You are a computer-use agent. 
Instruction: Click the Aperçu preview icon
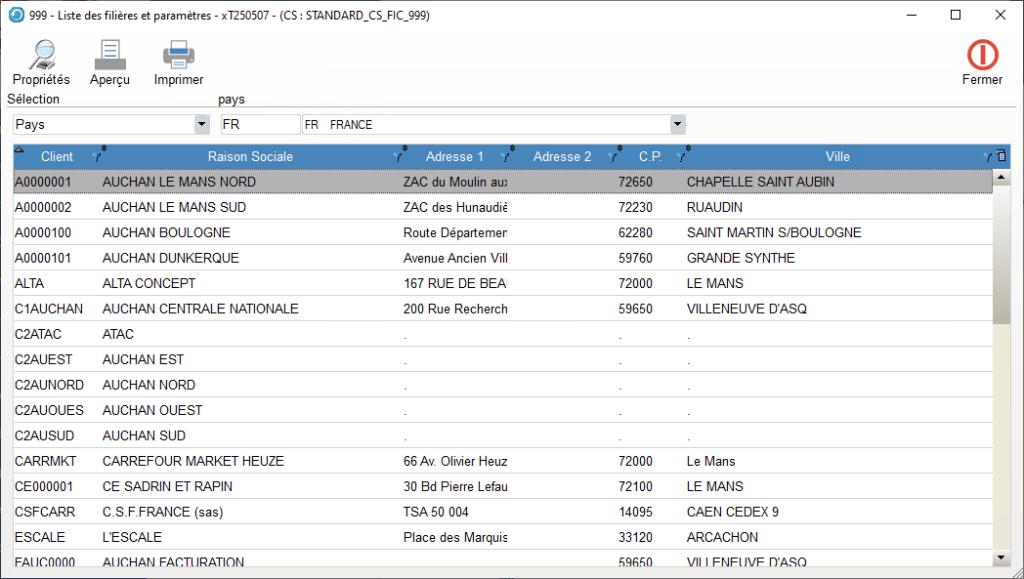109,55
